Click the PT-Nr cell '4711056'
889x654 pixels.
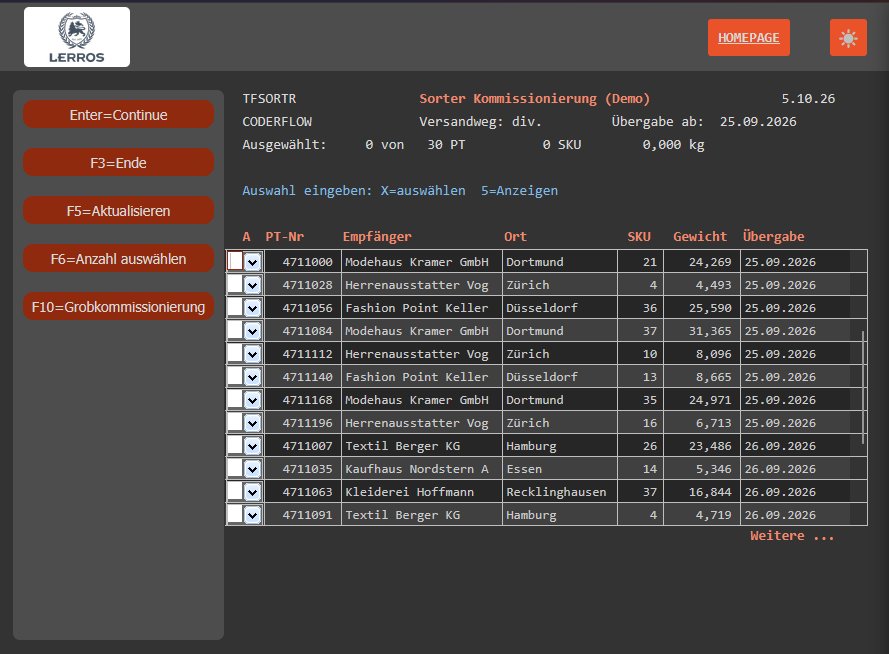[x=307, y=308]
